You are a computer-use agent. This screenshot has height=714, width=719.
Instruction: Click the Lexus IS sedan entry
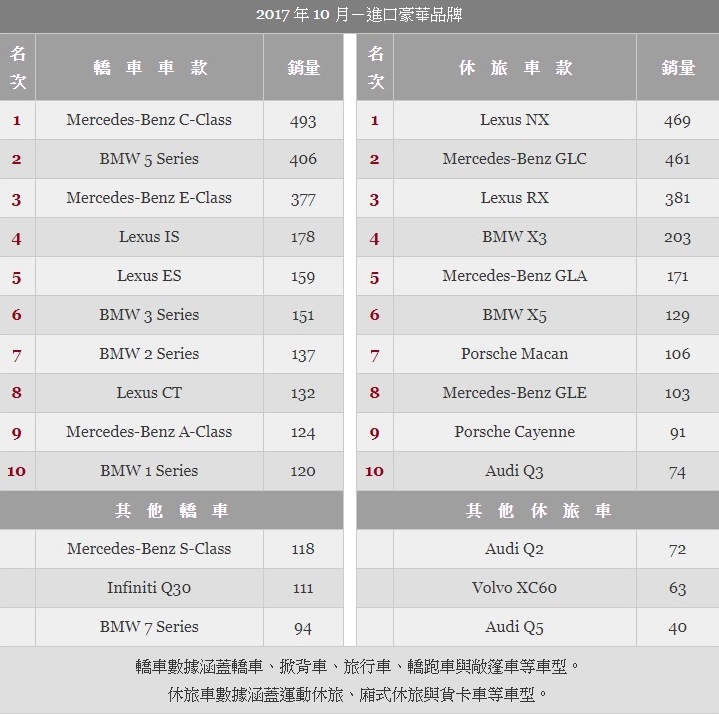tap(149, 237)
